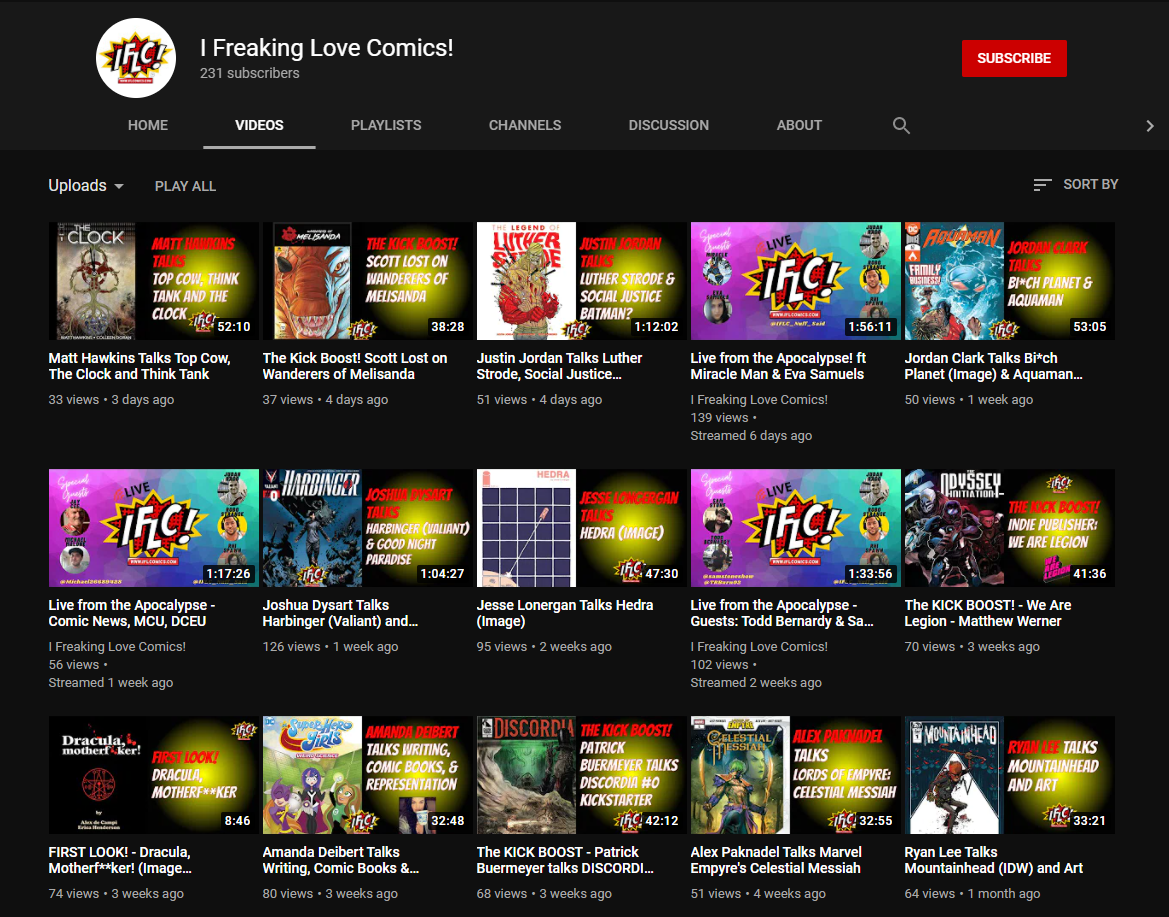
Task: Open the 1:56:11 live stream thumbnail
Action: 795,281
